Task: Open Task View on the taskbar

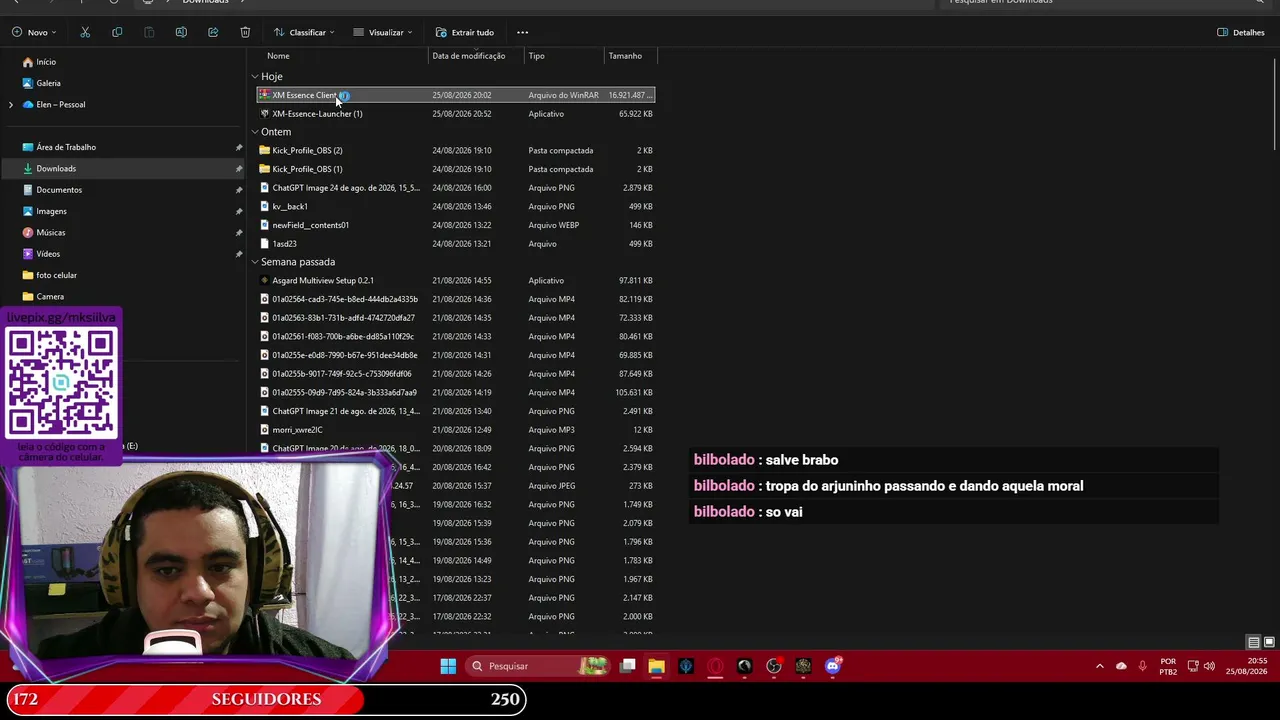Action: pos(627,666)
